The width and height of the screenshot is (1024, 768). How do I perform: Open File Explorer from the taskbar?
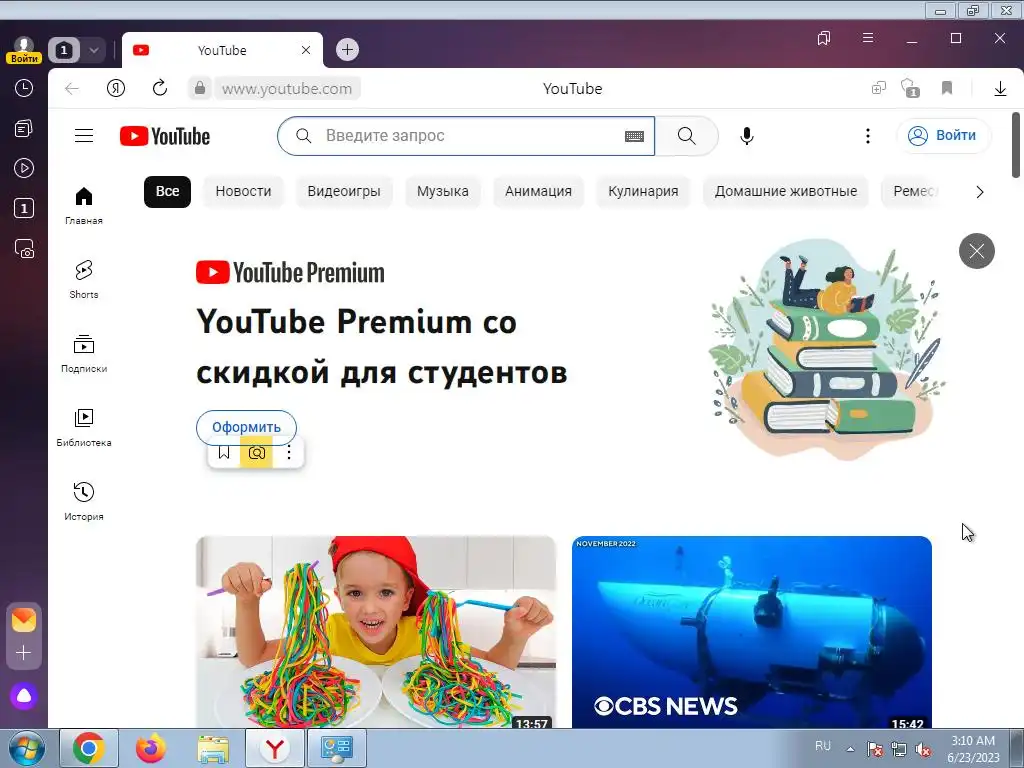213,748
